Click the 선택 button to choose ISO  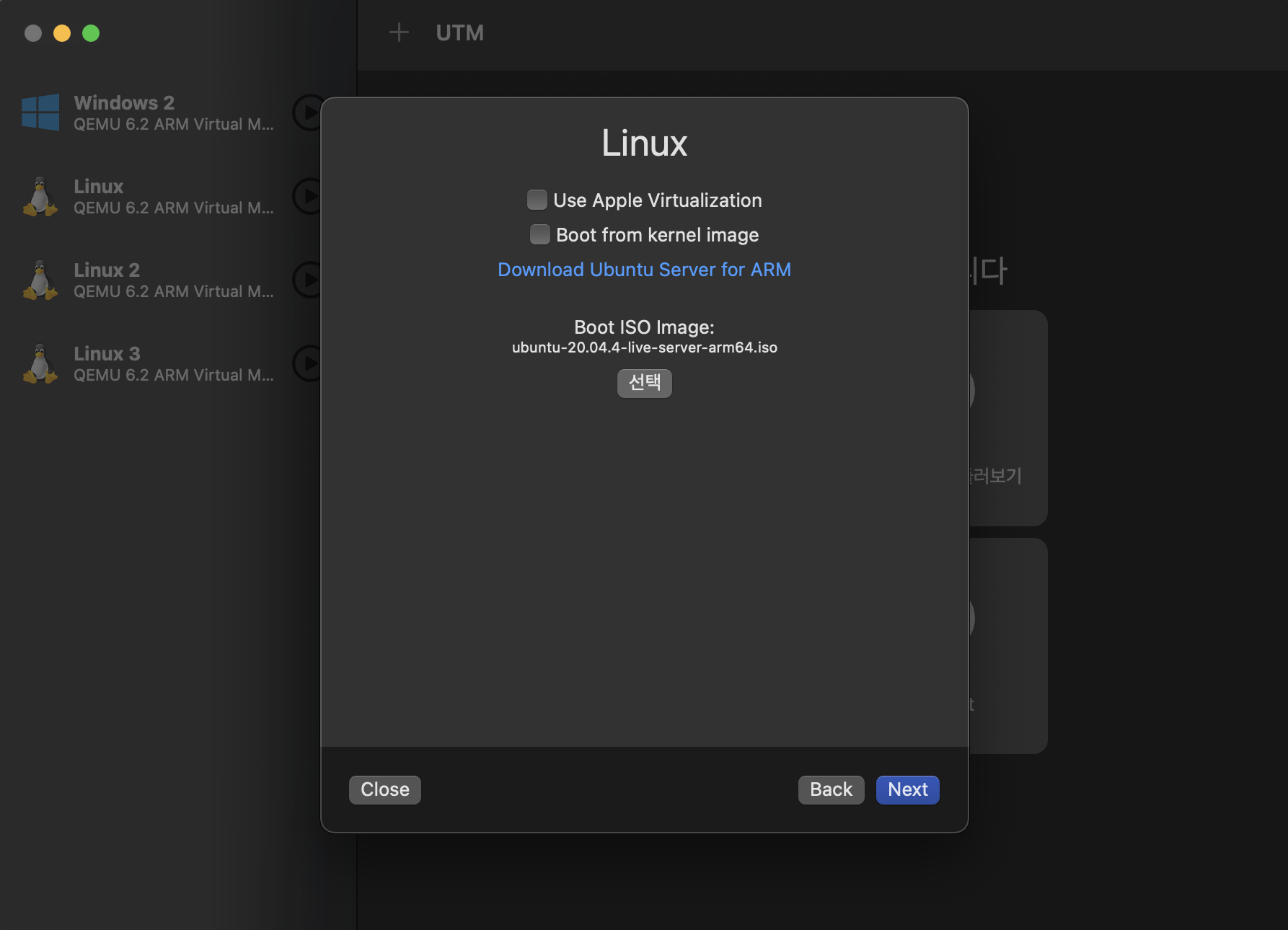tap(644, 383)
